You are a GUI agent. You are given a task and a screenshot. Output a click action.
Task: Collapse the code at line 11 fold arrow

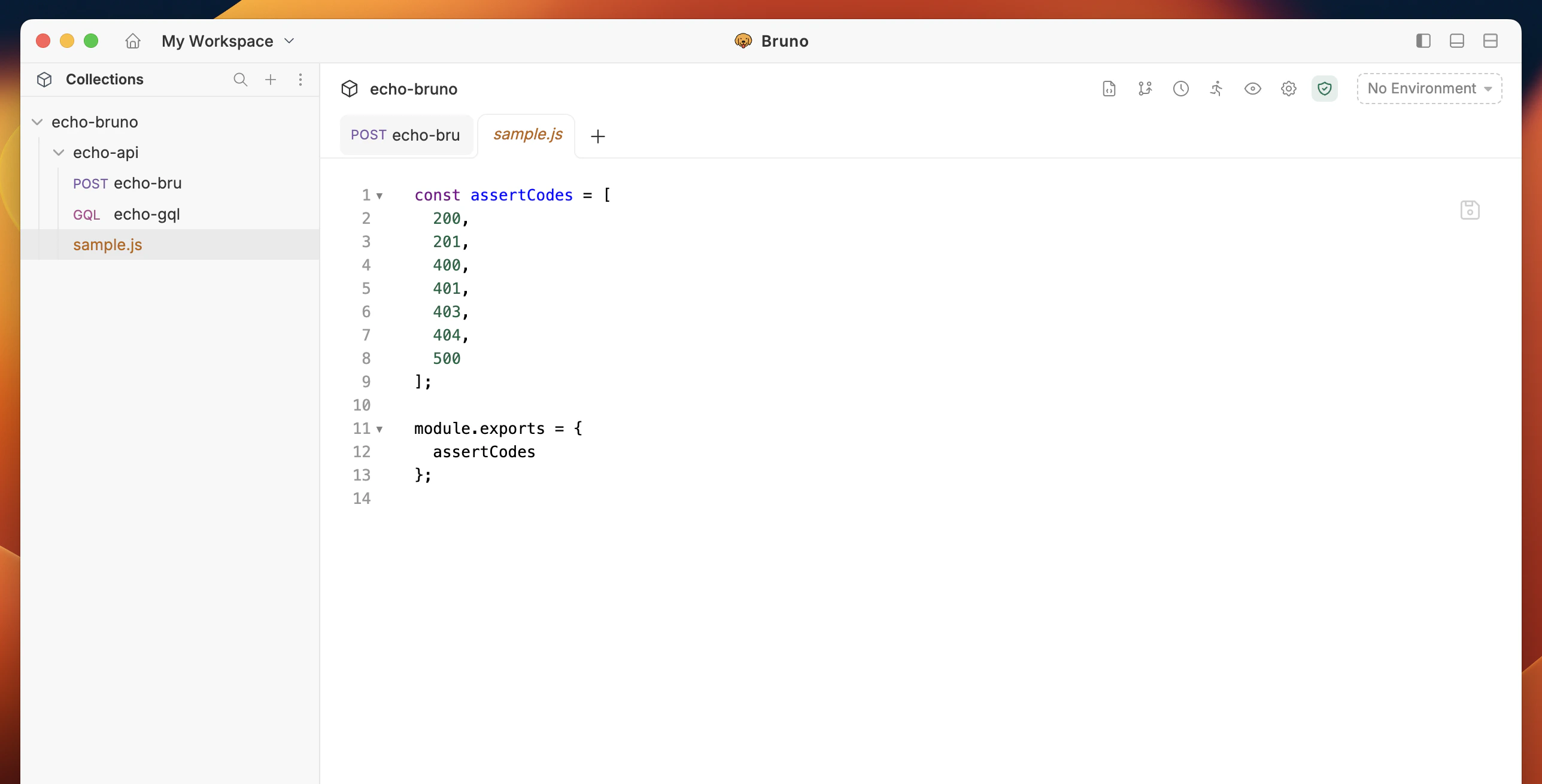(x=381, y=429)
